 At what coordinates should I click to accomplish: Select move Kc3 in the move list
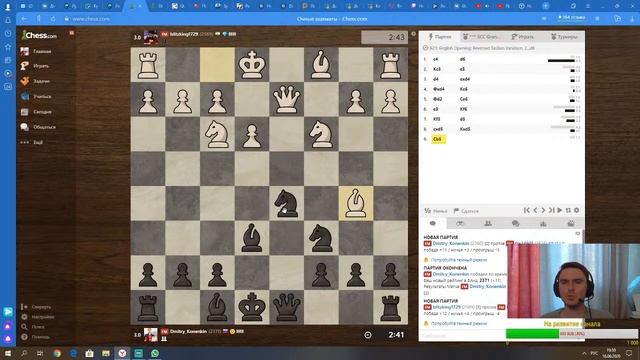(x=437, y=69)
